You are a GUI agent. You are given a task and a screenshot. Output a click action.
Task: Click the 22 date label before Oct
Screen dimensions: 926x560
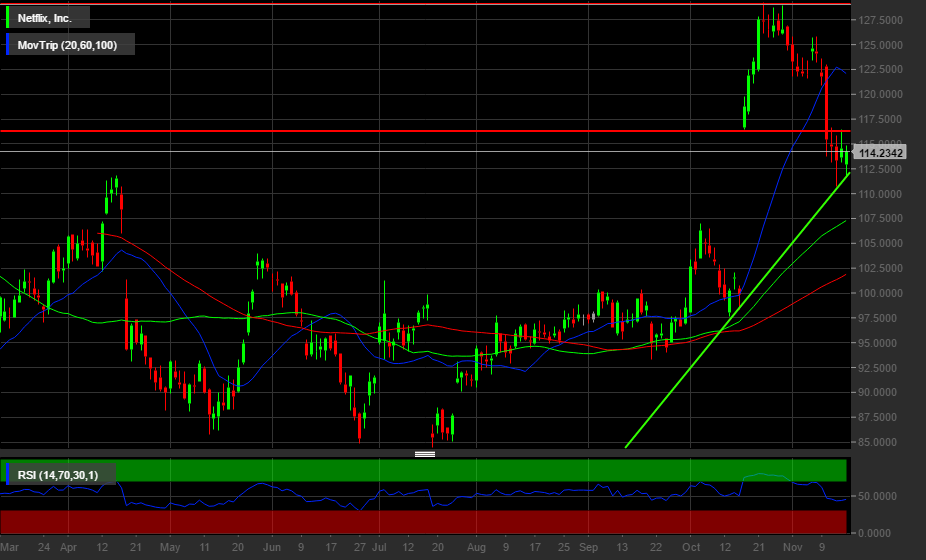coord(656,547)
